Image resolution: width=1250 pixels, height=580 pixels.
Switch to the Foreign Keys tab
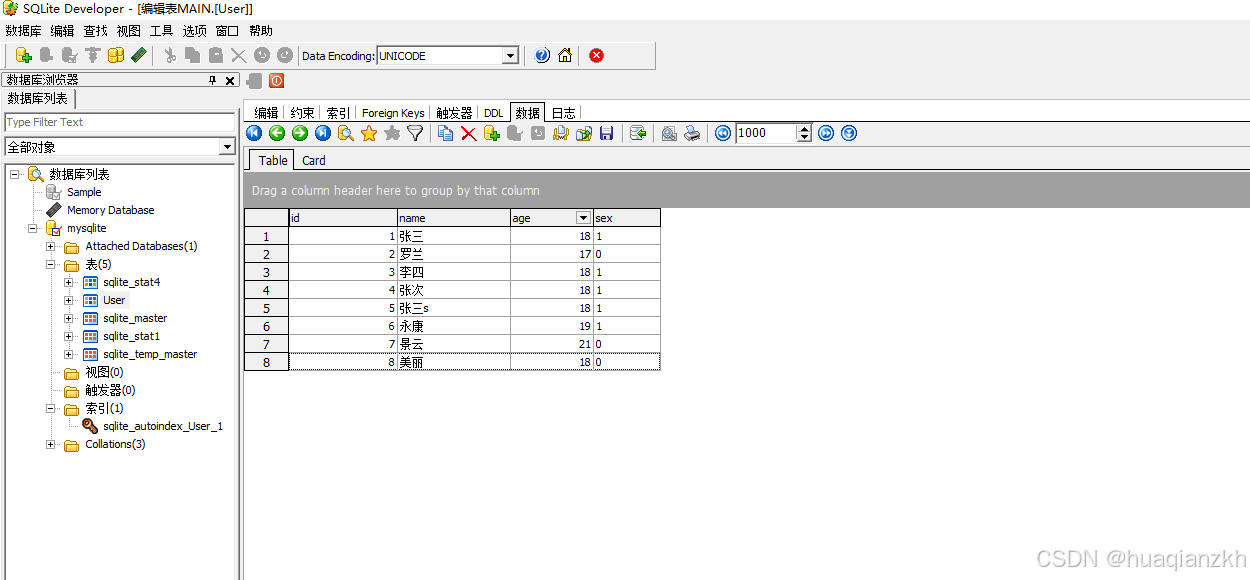tap(393, 113)
